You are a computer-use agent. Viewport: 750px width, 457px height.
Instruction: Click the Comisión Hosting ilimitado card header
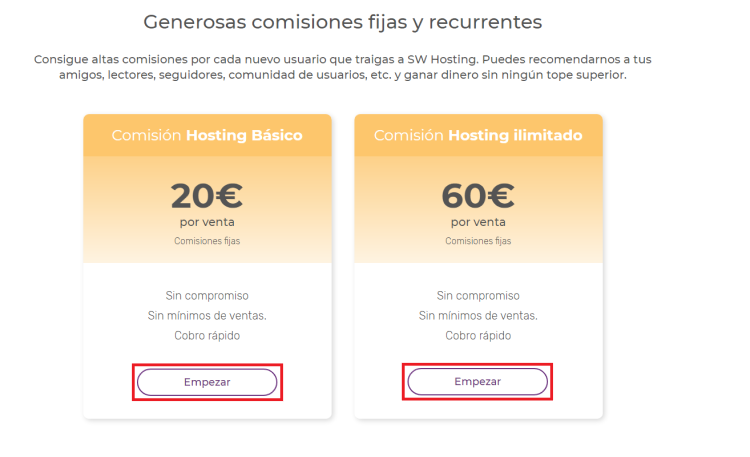tap(478, 135)
